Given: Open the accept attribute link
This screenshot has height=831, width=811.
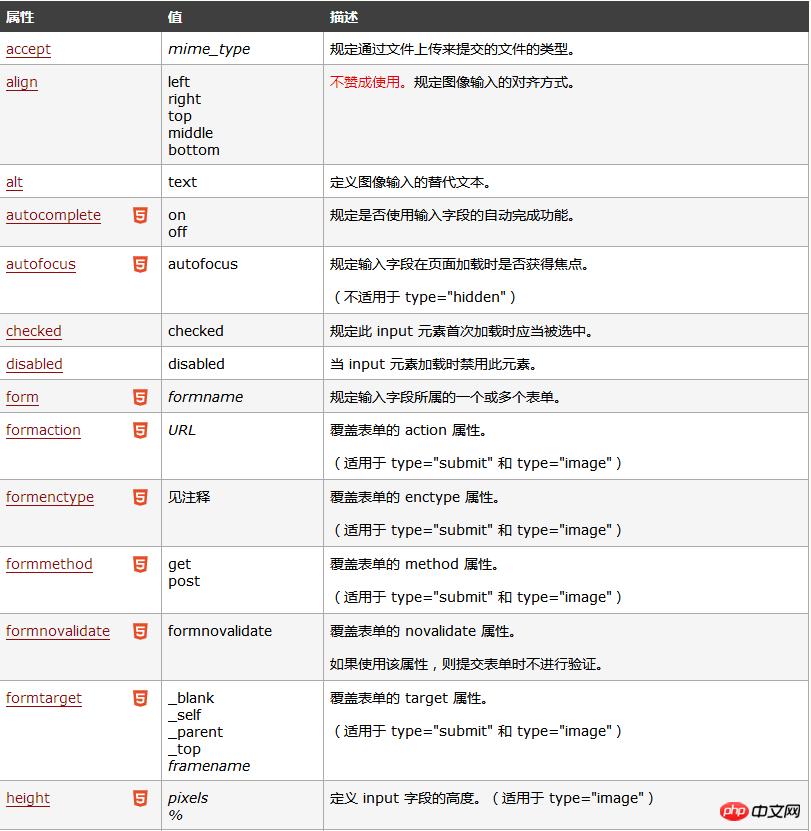Looking at the screenshot, I should click(x=28, y=49).
